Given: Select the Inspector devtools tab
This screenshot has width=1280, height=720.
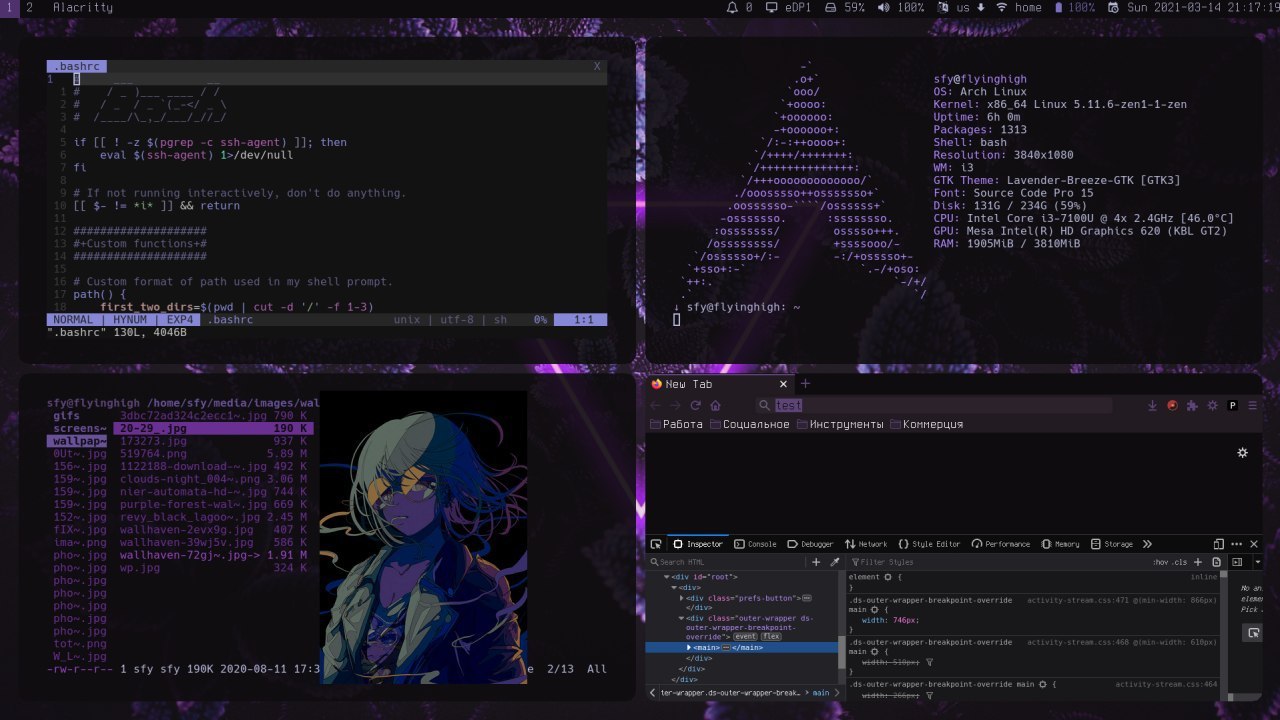Looking at the screenshot, I should (697, 544).
